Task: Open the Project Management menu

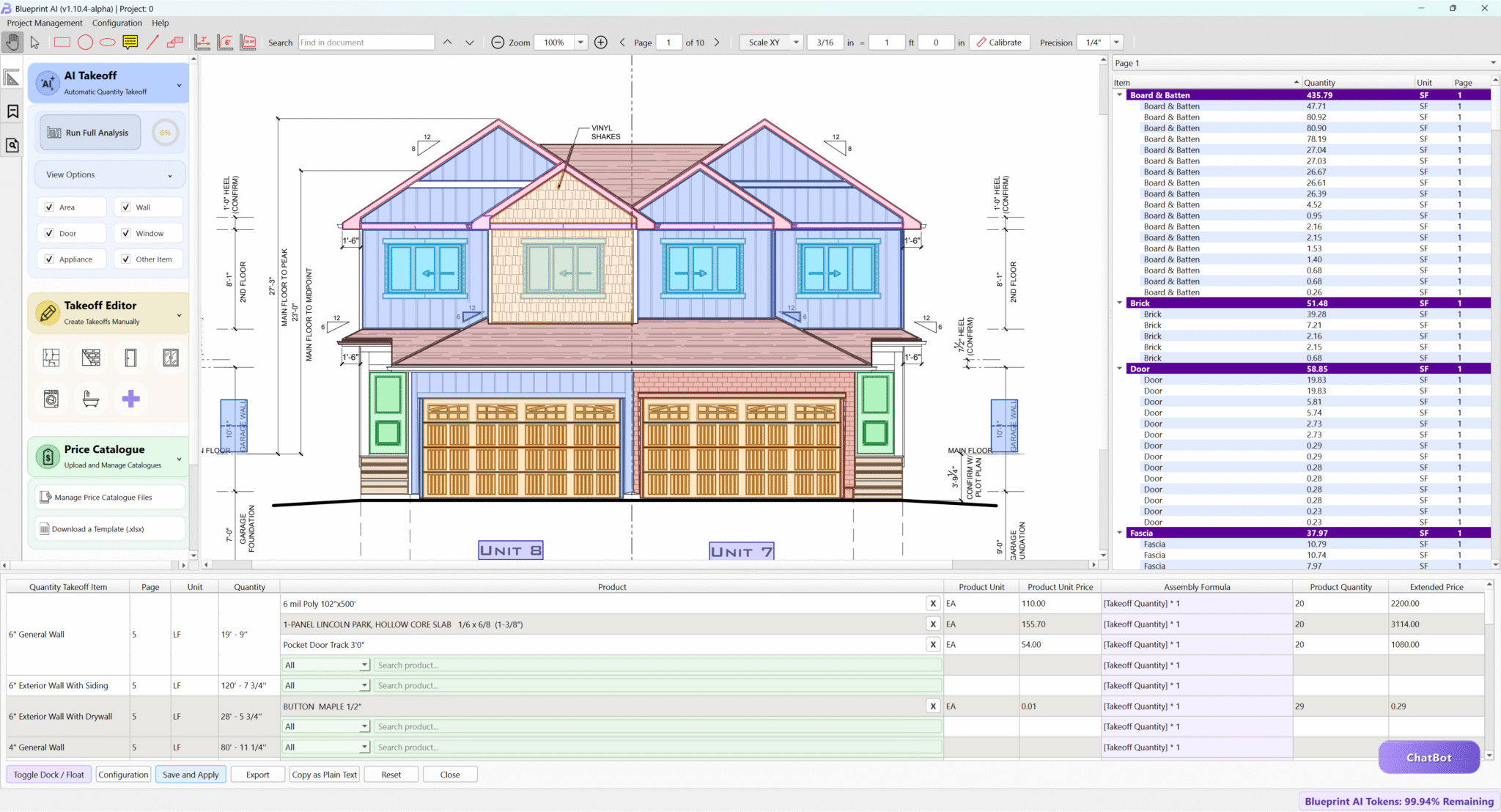Action: tap(45, 23)
